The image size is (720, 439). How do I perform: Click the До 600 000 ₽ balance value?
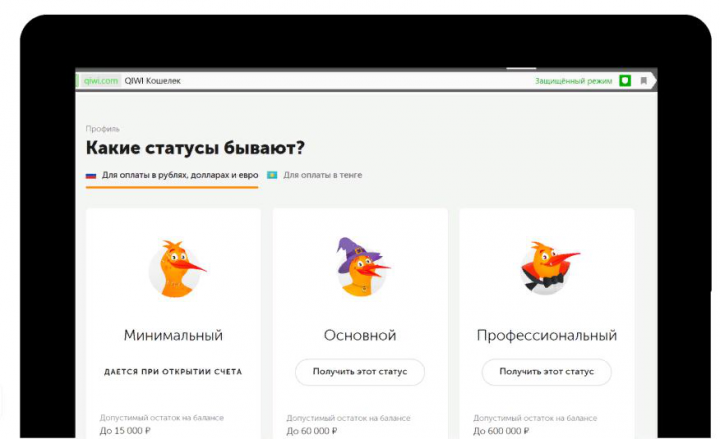tap(501, 431)
